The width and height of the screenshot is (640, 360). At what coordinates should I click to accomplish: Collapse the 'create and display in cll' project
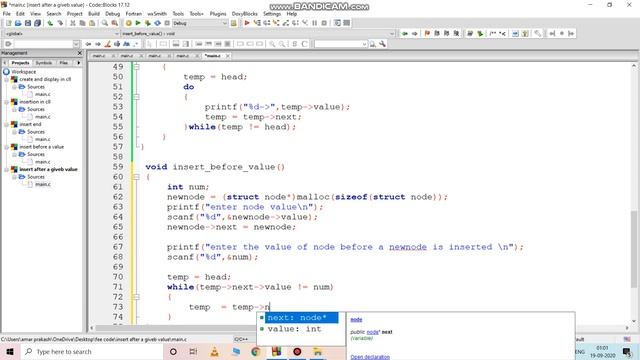(x=7, y=79)
